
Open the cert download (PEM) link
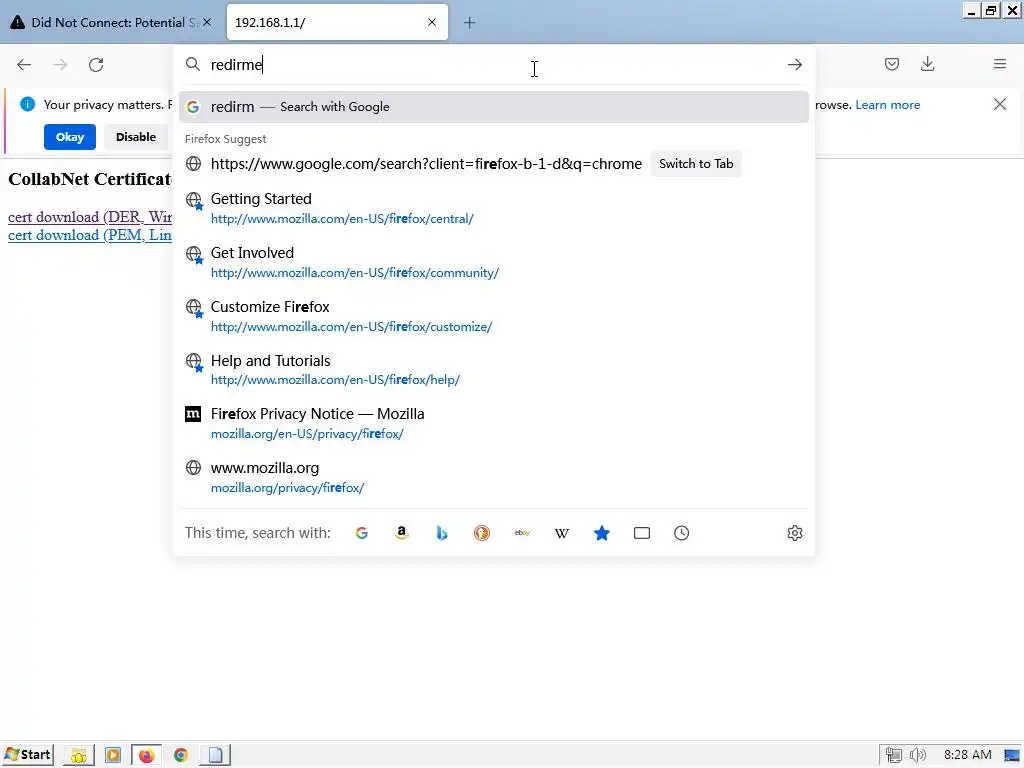click(89, 235)
